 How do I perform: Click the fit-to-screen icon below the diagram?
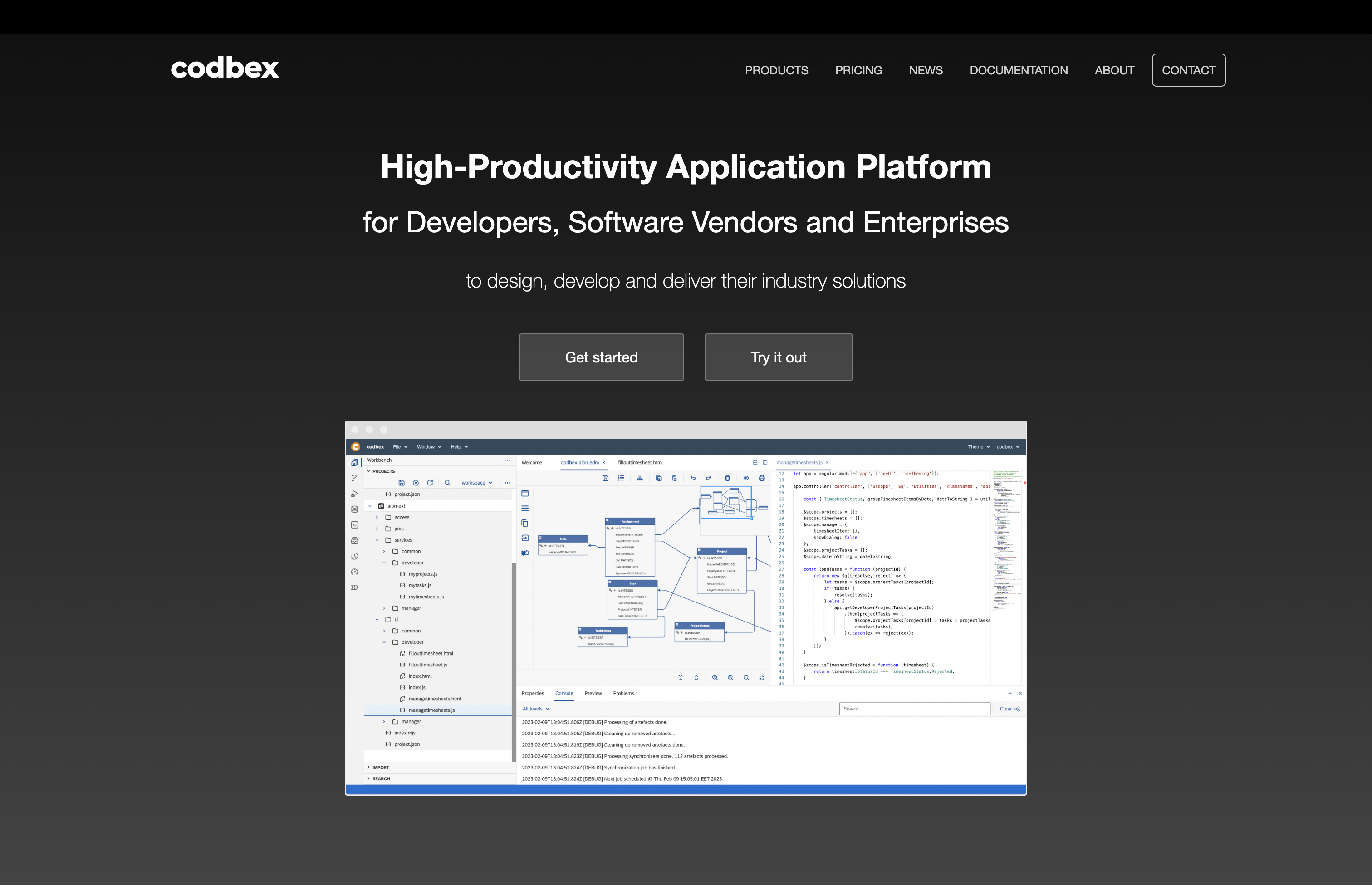tap(761, 678)
